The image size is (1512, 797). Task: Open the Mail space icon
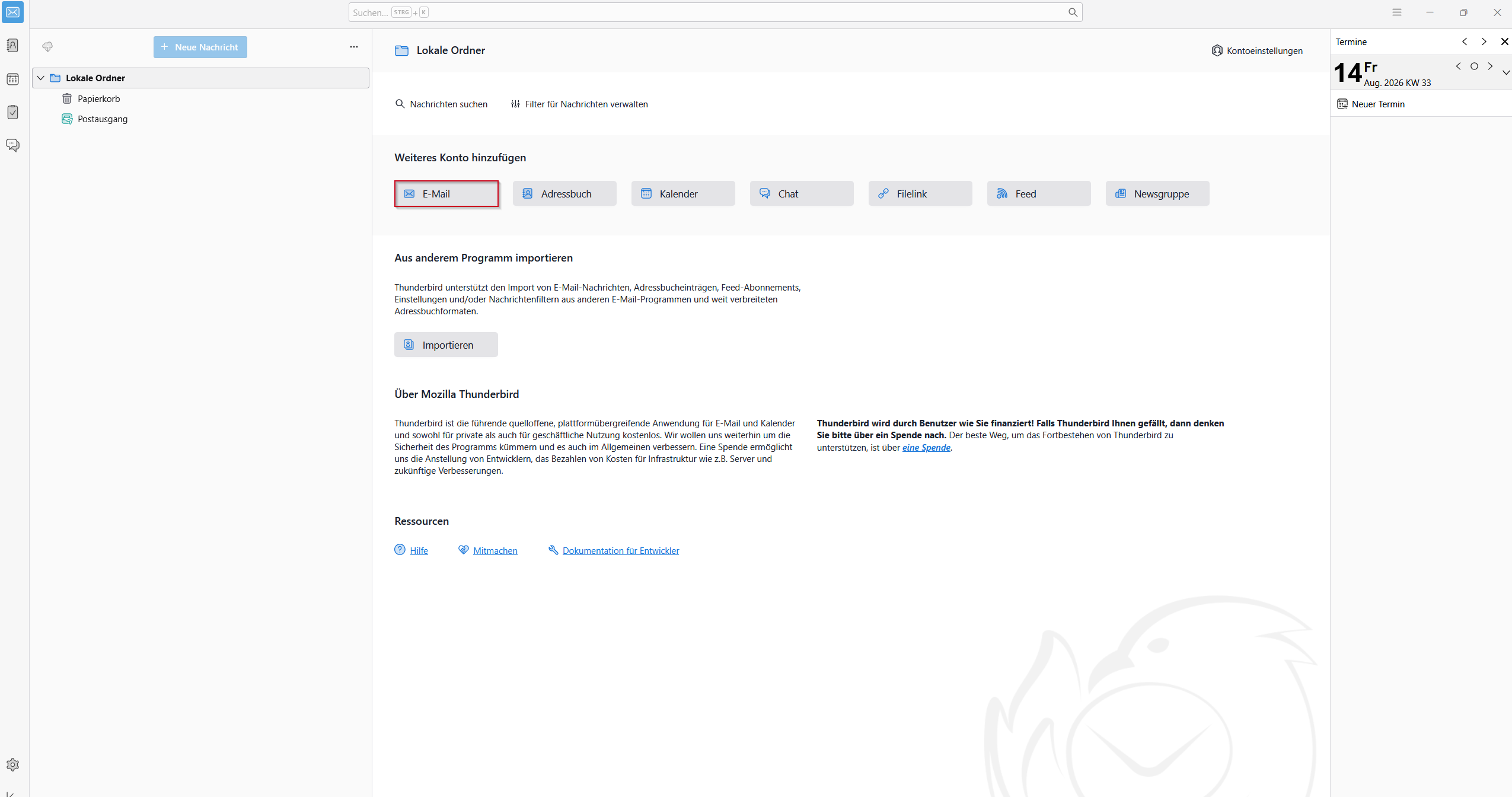click(x=12, y=12)
